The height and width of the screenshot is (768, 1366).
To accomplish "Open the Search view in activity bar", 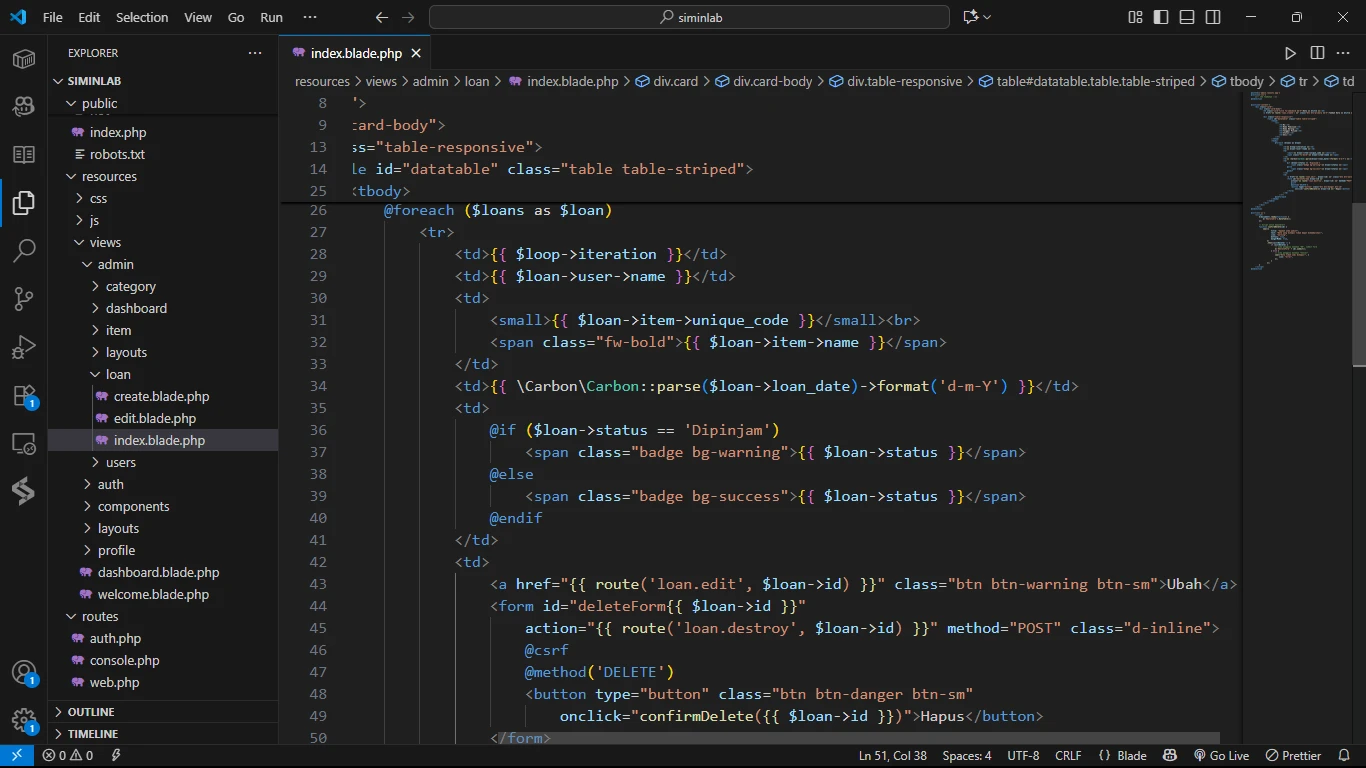I will (x=24, y=250).
